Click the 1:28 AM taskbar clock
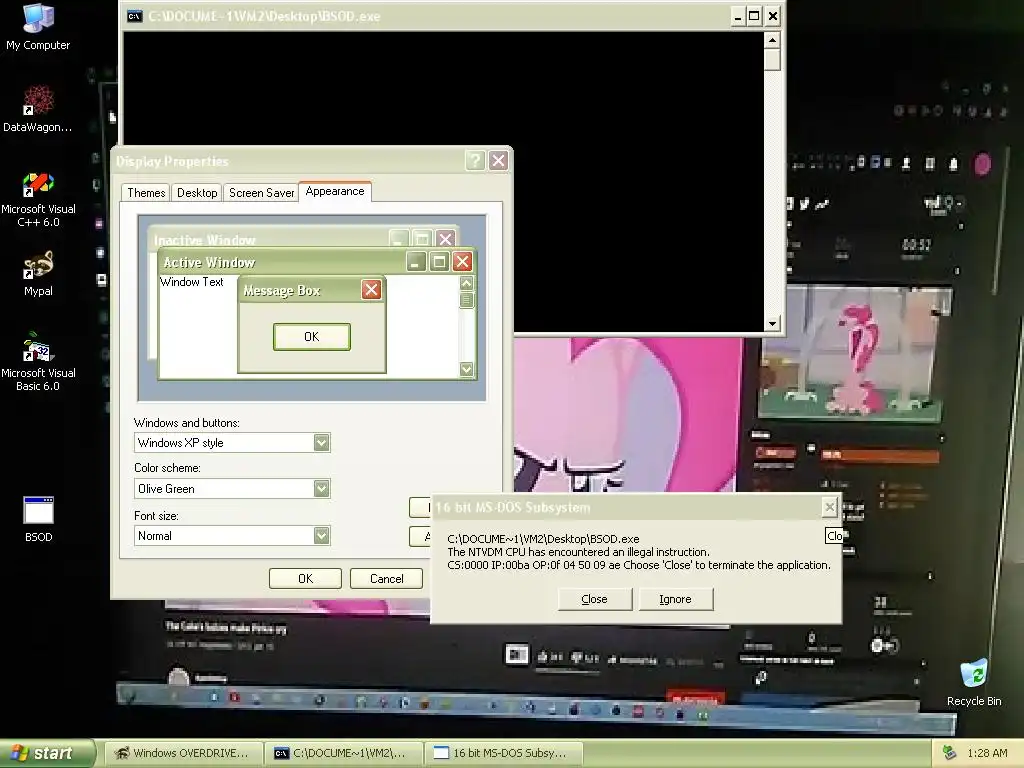1024x768 pixels. point(987,753)
